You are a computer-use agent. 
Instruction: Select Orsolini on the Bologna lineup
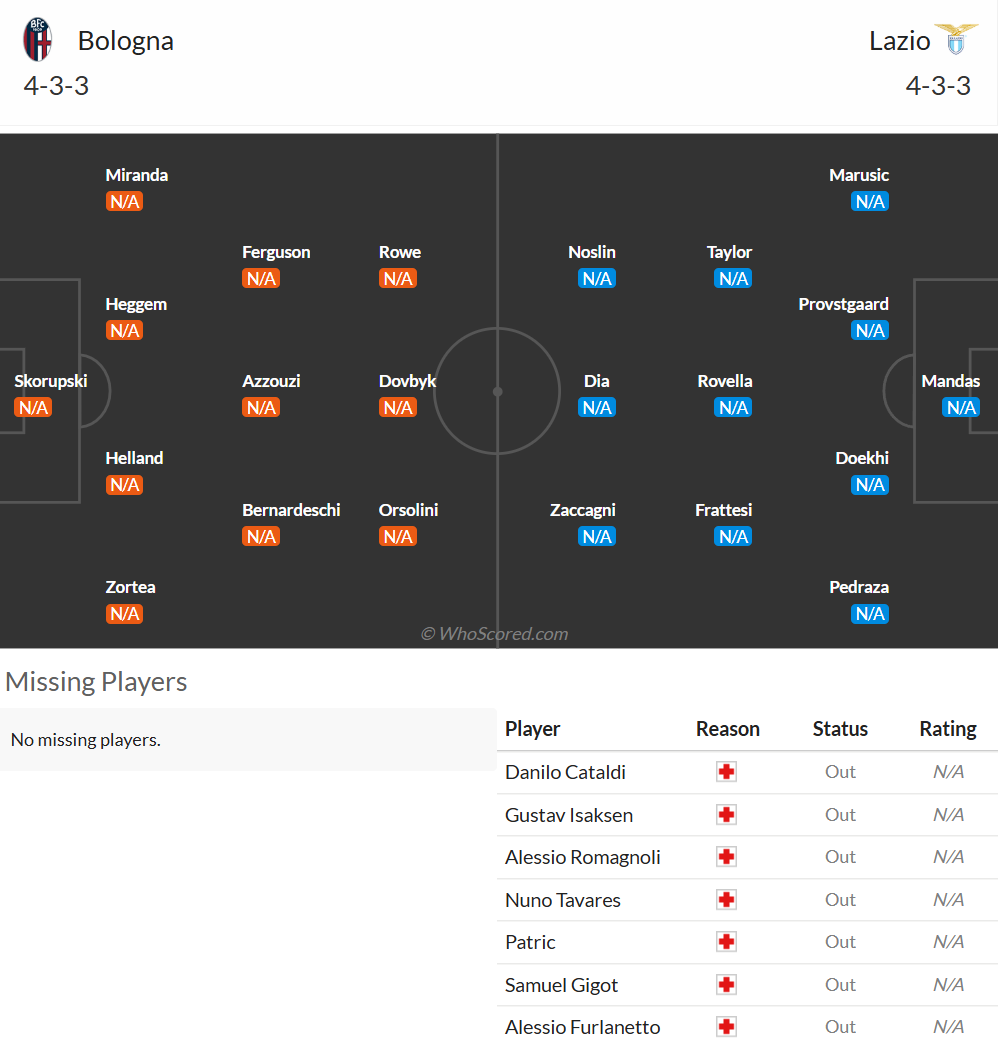coord(408,510)
